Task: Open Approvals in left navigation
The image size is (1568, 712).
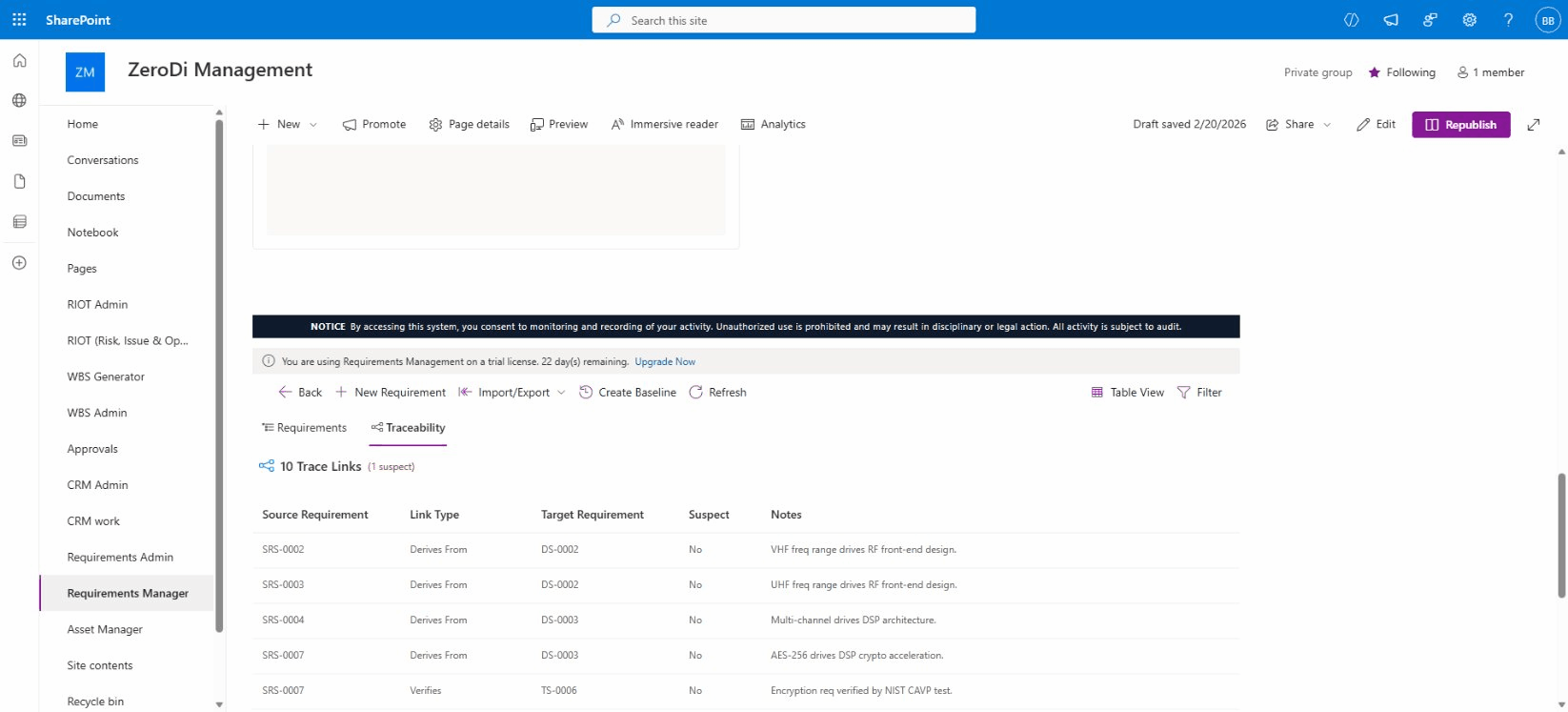Action: tap(92, 449)
